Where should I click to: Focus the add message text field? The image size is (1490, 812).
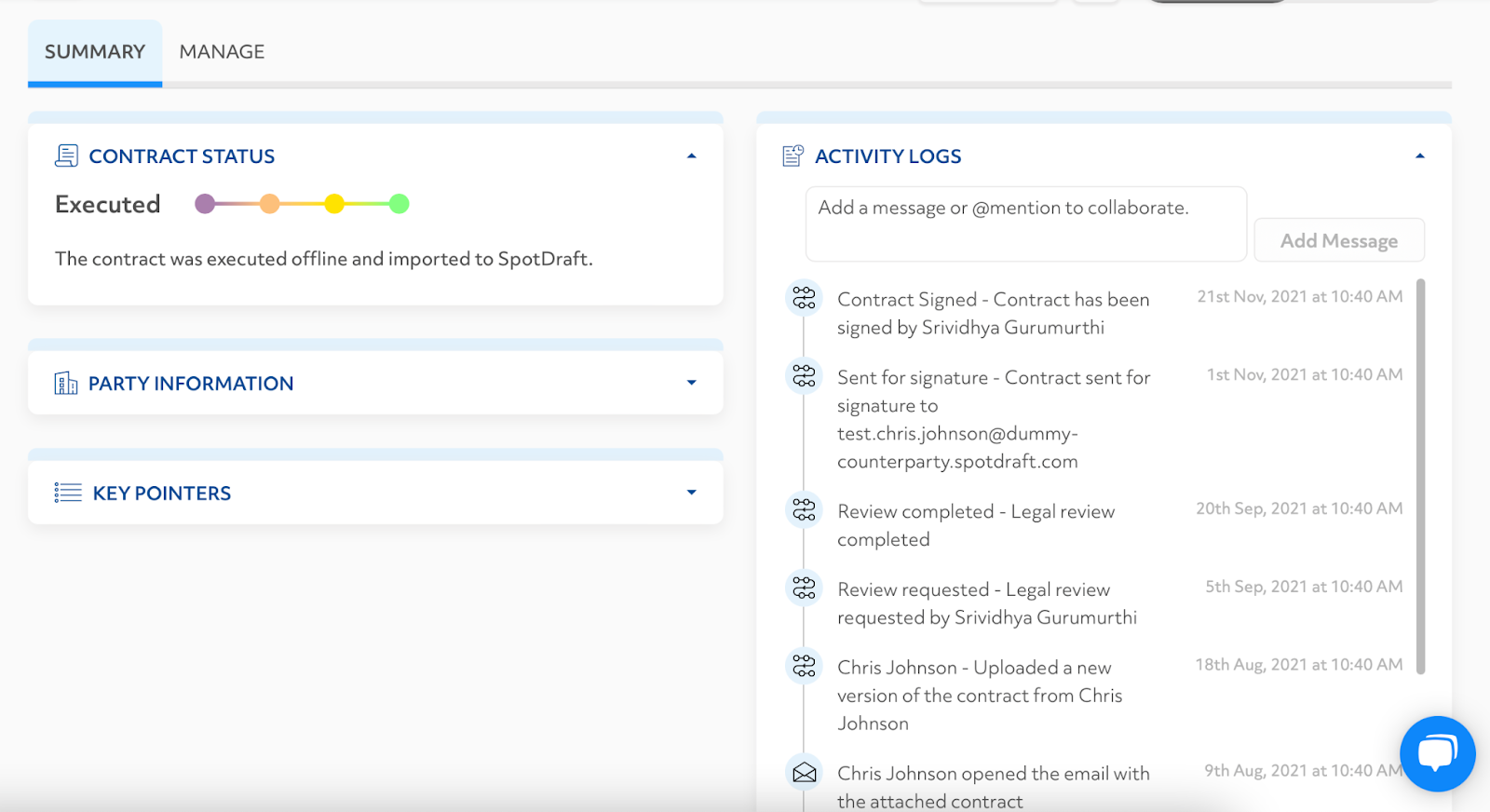[x=1024, y=223]
